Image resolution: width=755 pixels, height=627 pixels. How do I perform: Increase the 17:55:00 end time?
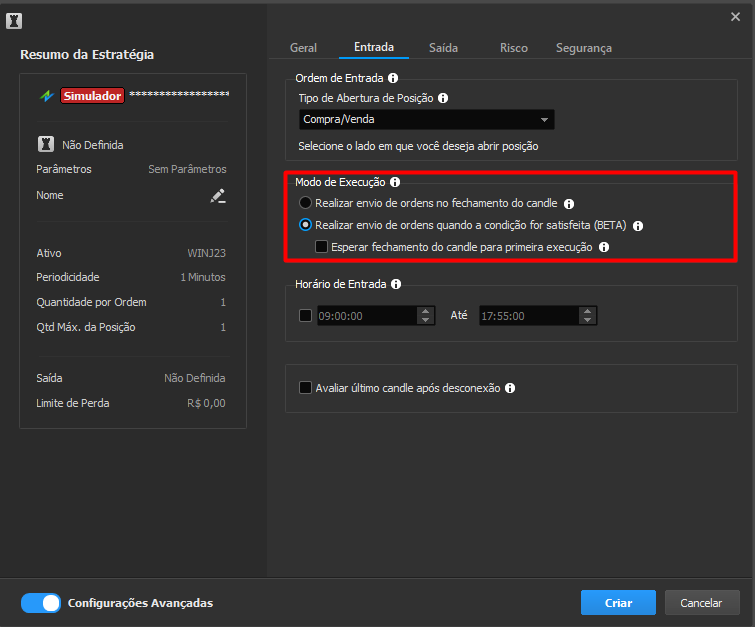587,311
